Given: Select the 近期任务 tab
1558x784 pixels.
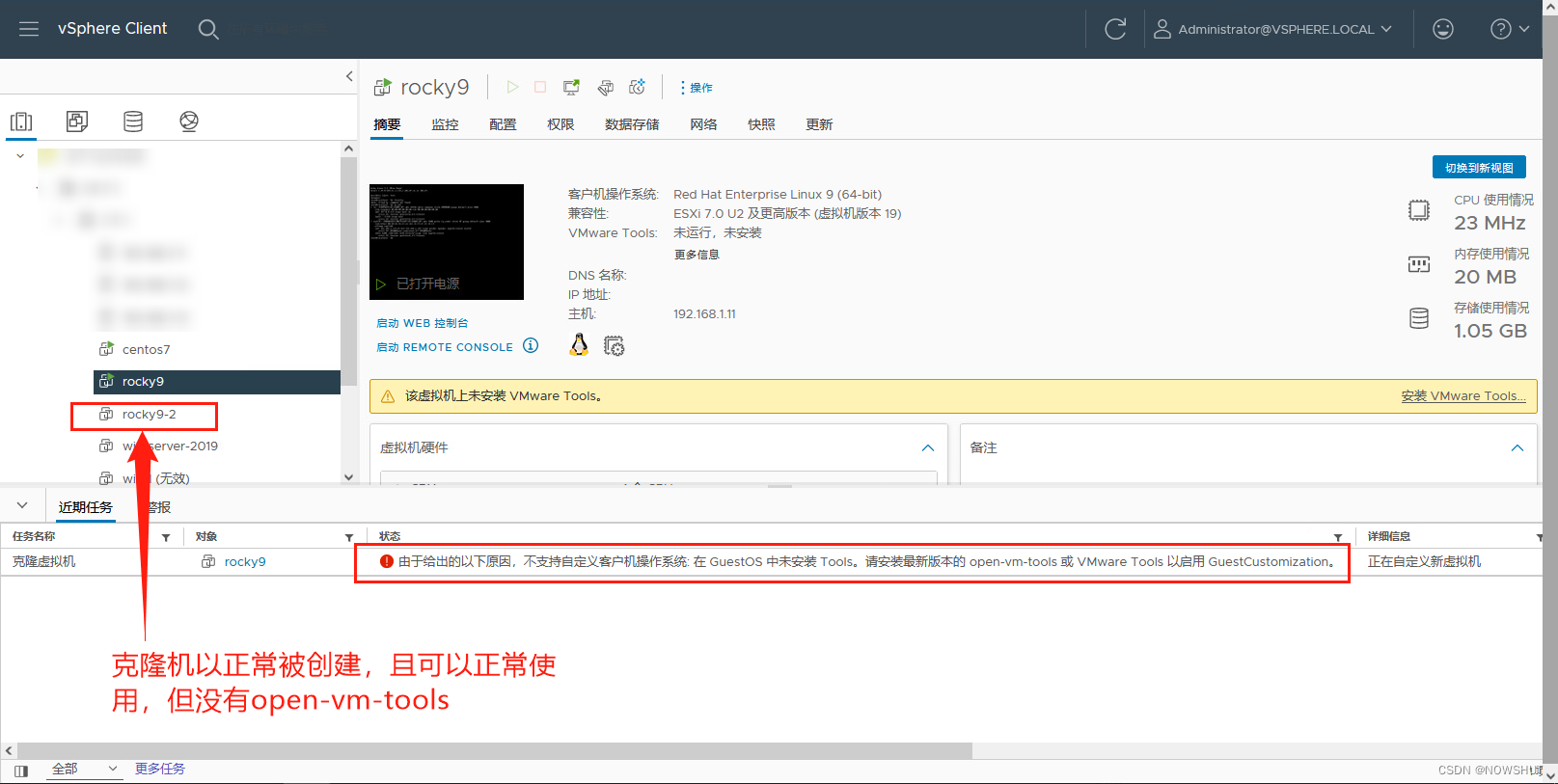Looking at the screenshot, I should coord(86,507).
